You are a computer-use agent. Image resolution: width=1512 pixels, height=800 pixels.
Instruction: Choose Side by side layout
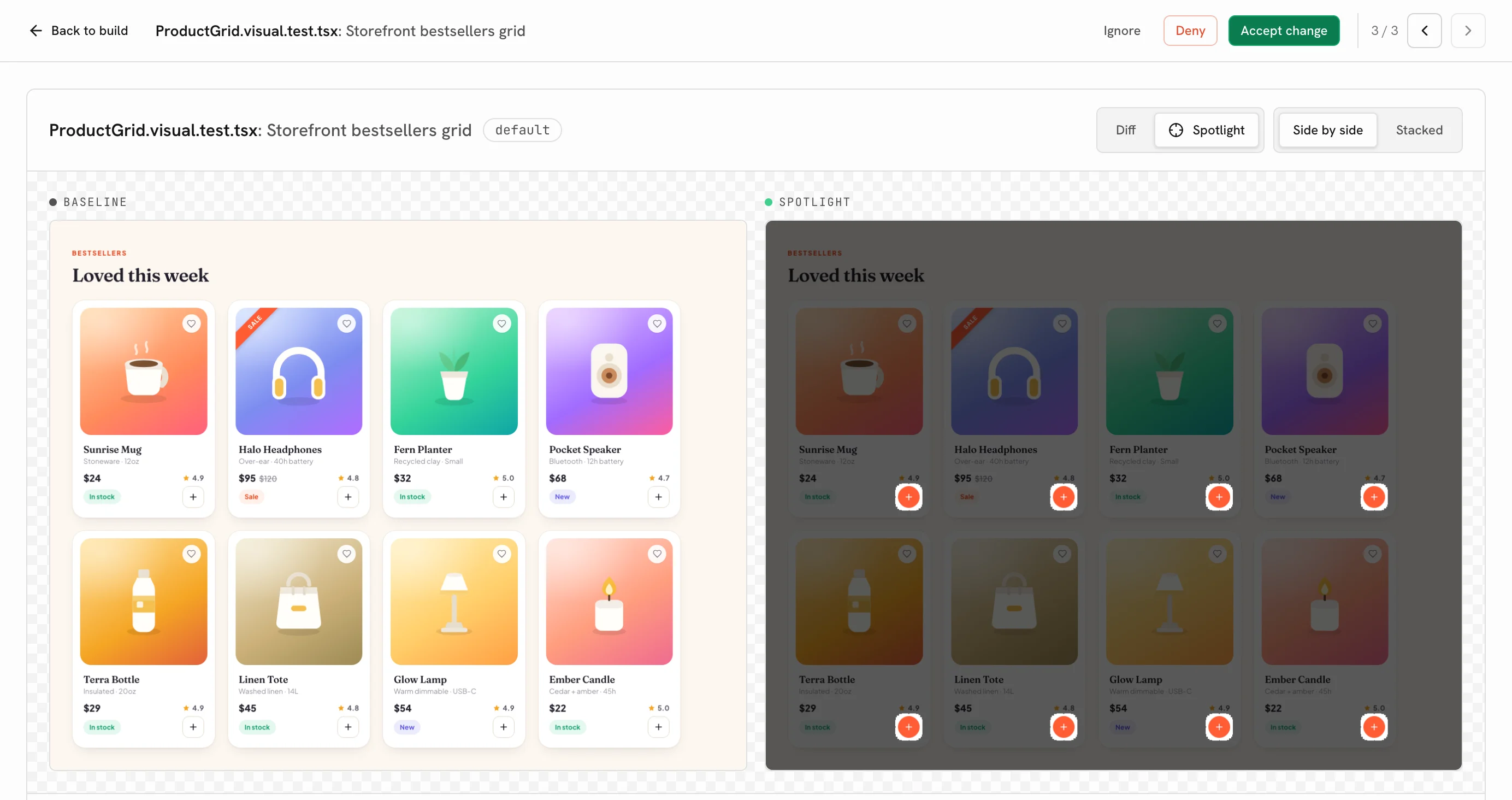(x=1328, y=130)
